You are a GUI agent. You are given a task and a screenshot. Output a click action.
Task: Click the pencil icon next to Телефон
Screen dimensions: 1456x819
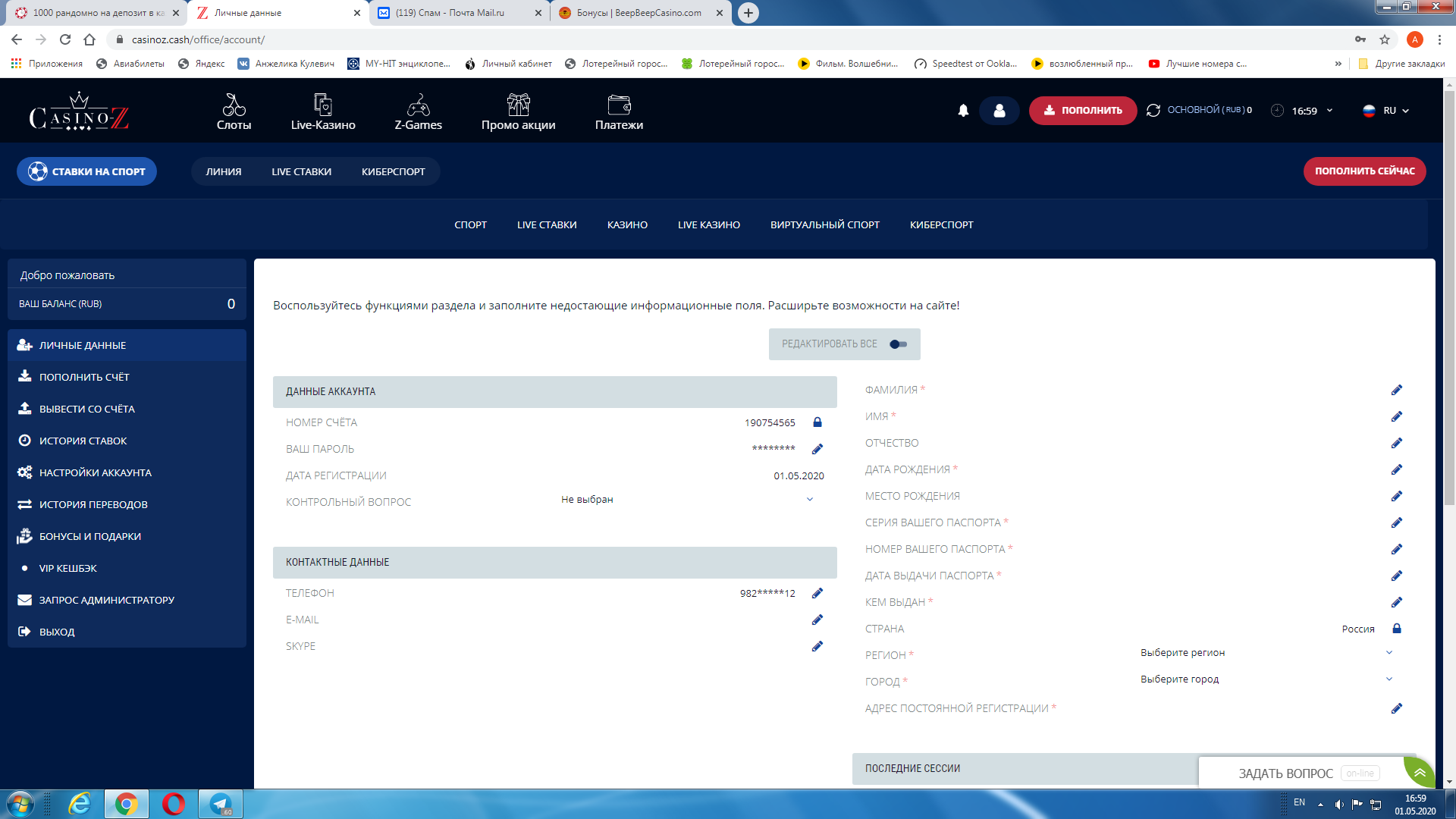click(x=817, y=593)
